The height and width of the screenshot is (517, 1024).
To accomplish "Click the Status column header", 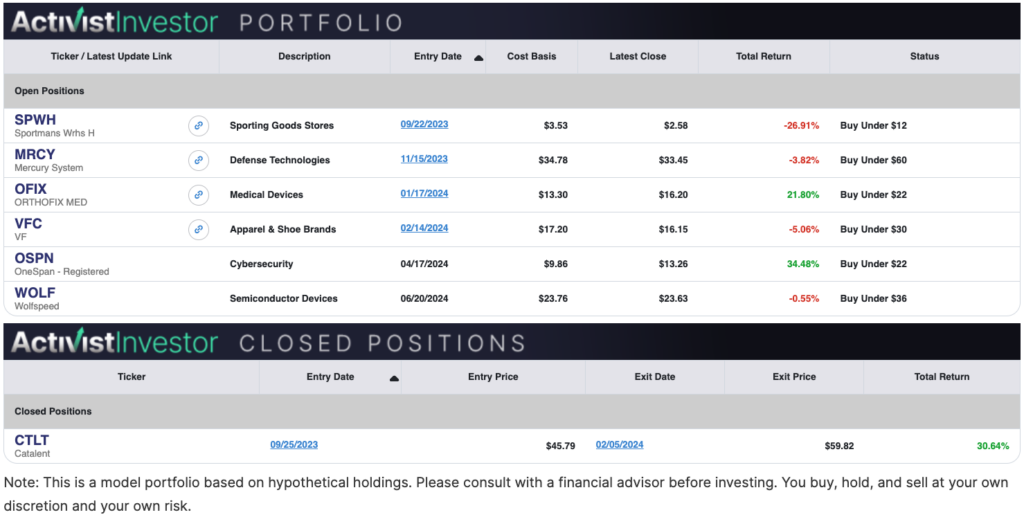I will point(924,56).
